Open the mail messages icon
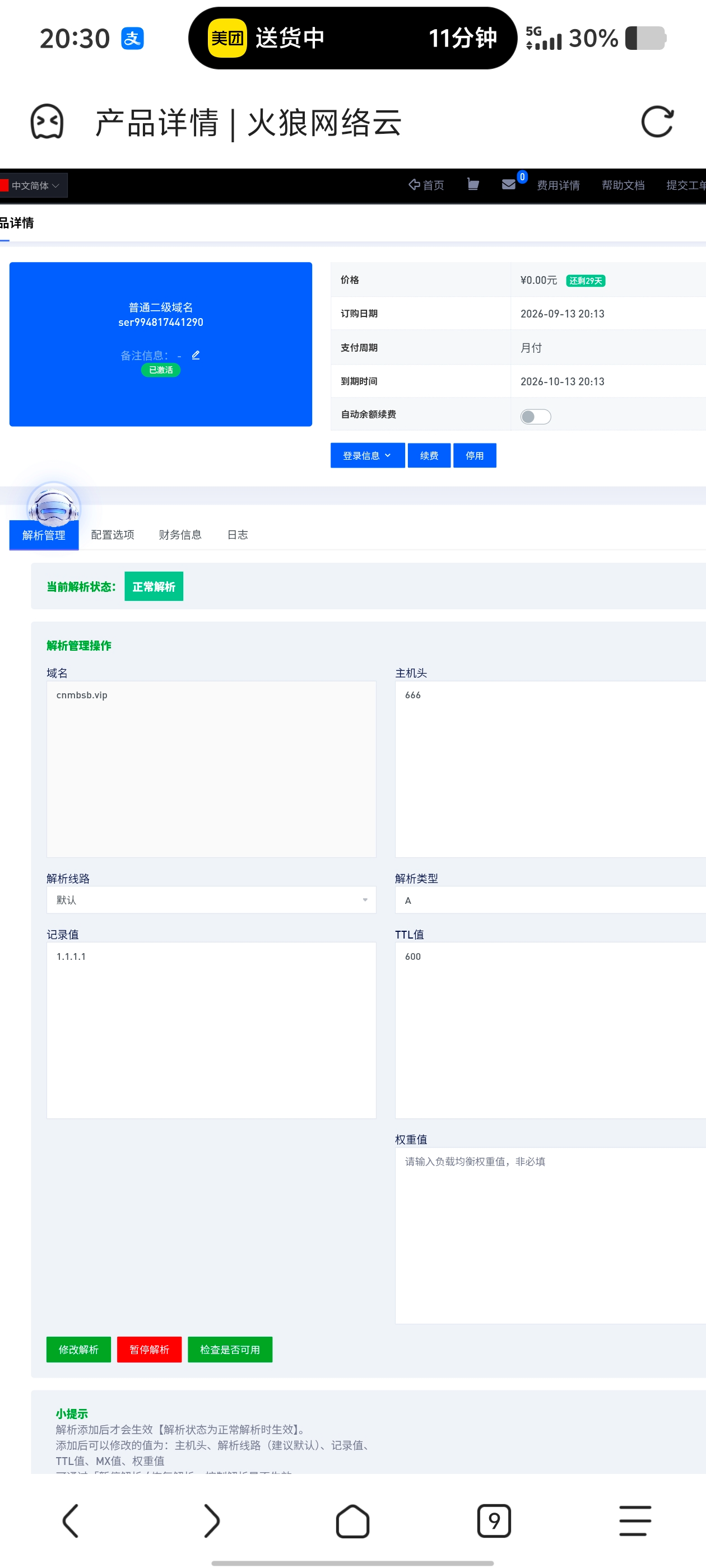 (x=509, y=184)
